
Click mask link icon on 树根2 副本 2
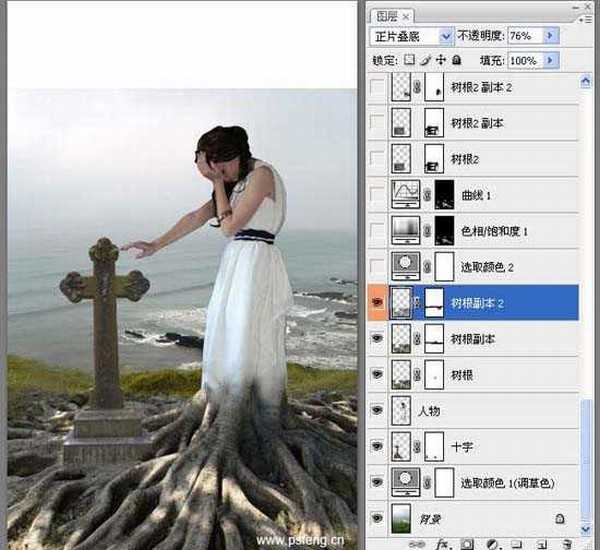417,87
